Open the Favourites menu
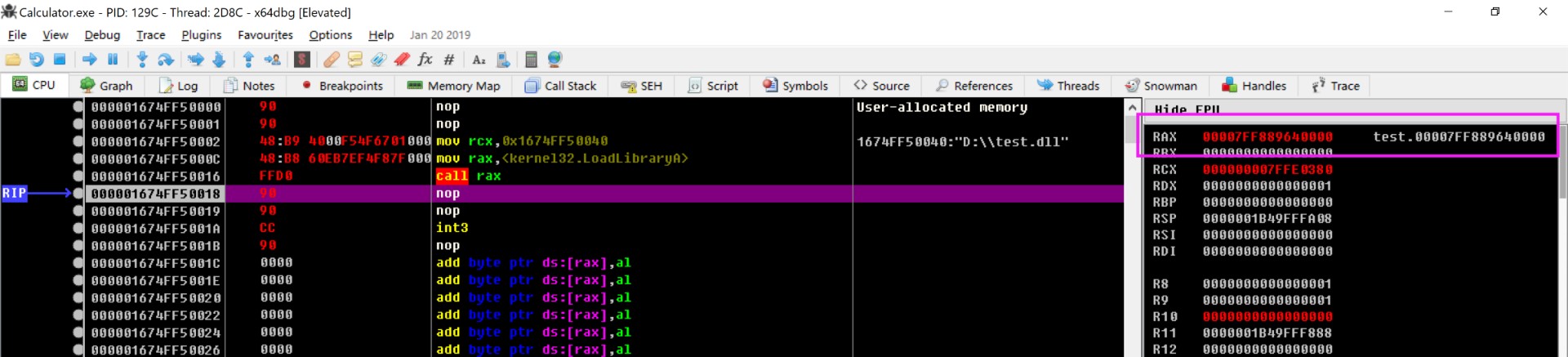The image size is (1568, 357). (x=265, y=35)
